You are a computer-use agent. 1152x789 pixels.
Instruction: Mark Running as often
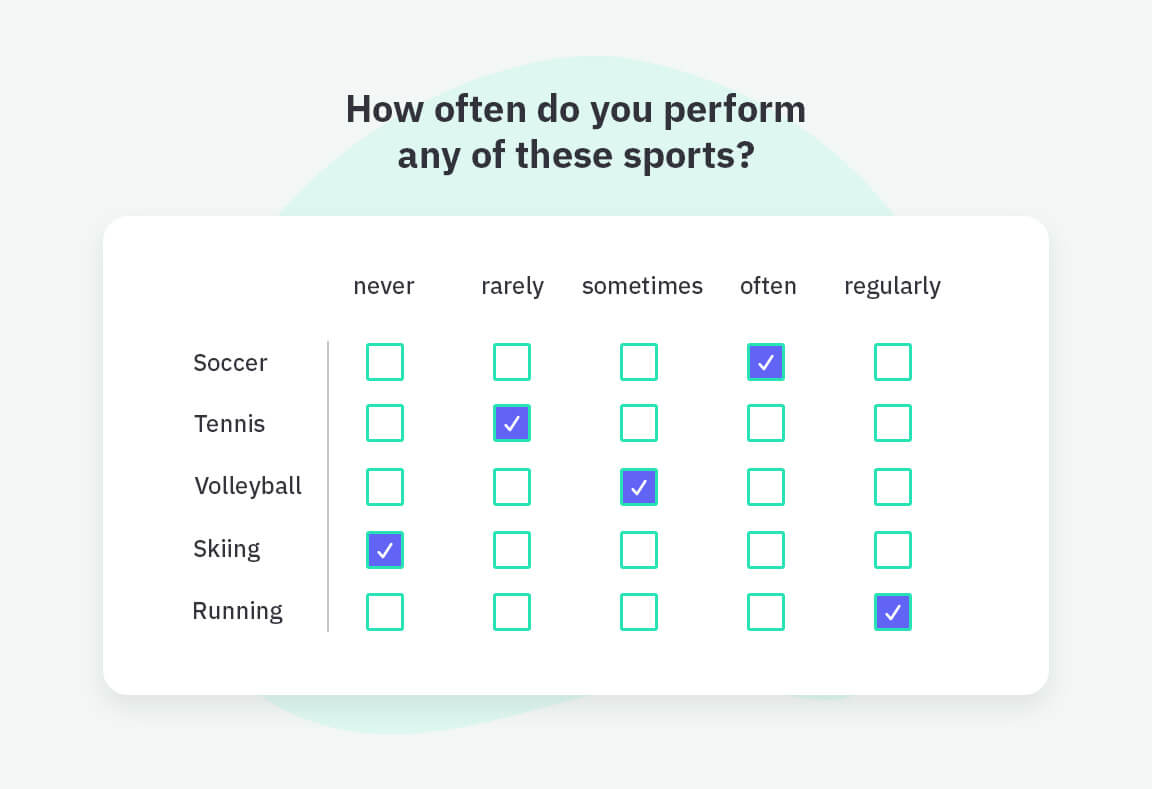tap(766, 612)
